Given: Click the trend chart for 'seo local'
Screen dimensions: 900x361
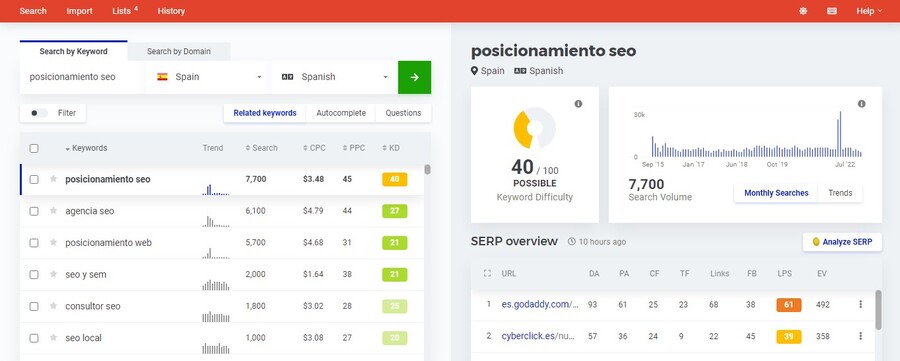Looking at the screenshot, I should click(x=216, y=348).
